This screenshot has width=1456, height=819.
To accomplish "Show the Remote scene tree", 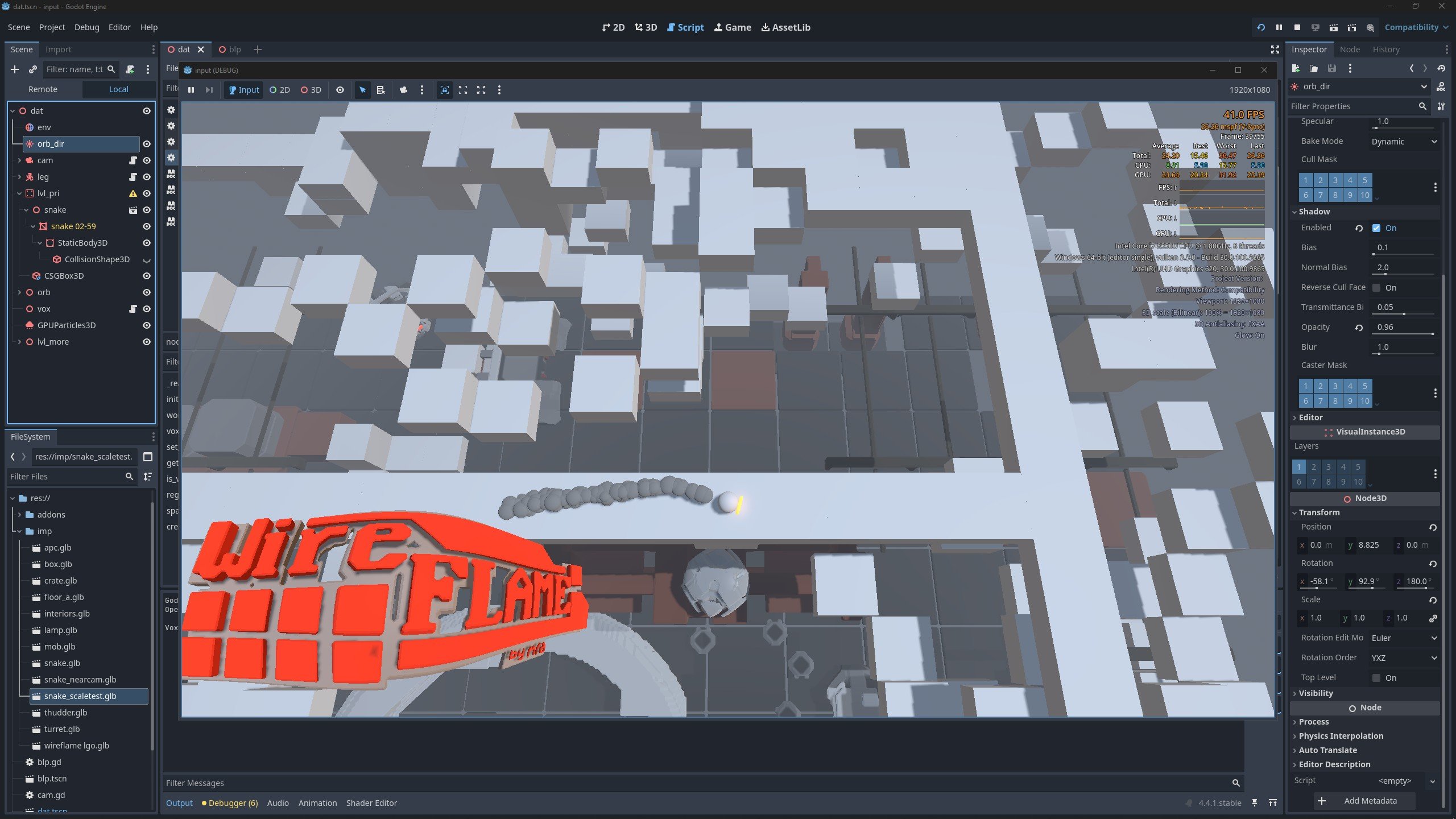I will pyautogui.click(x=43, y=89).
